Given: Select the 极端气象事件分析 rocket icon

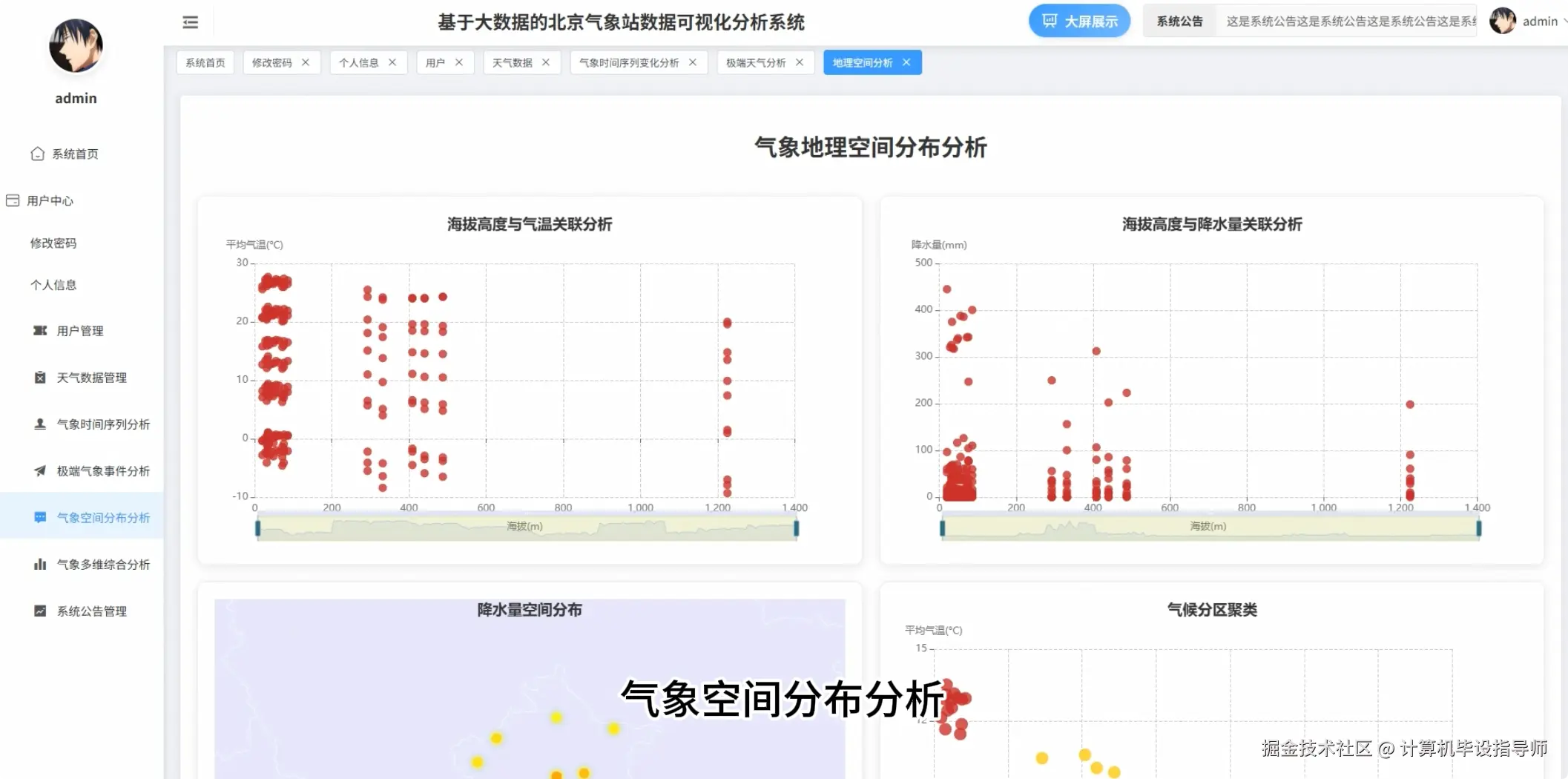Looking at the screenshot, I should tap(39, 470).
